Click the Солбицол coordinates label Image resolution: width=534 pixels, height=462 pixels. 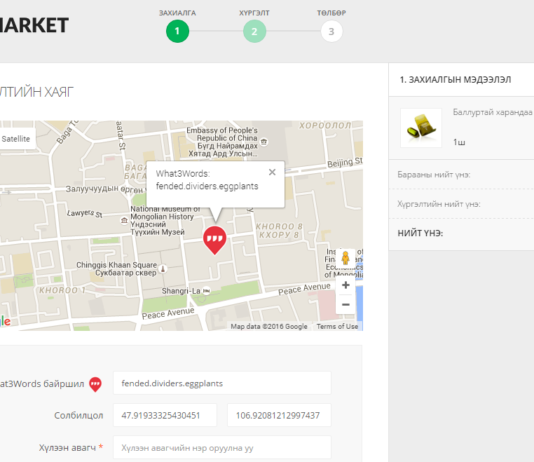coord(79,415)
